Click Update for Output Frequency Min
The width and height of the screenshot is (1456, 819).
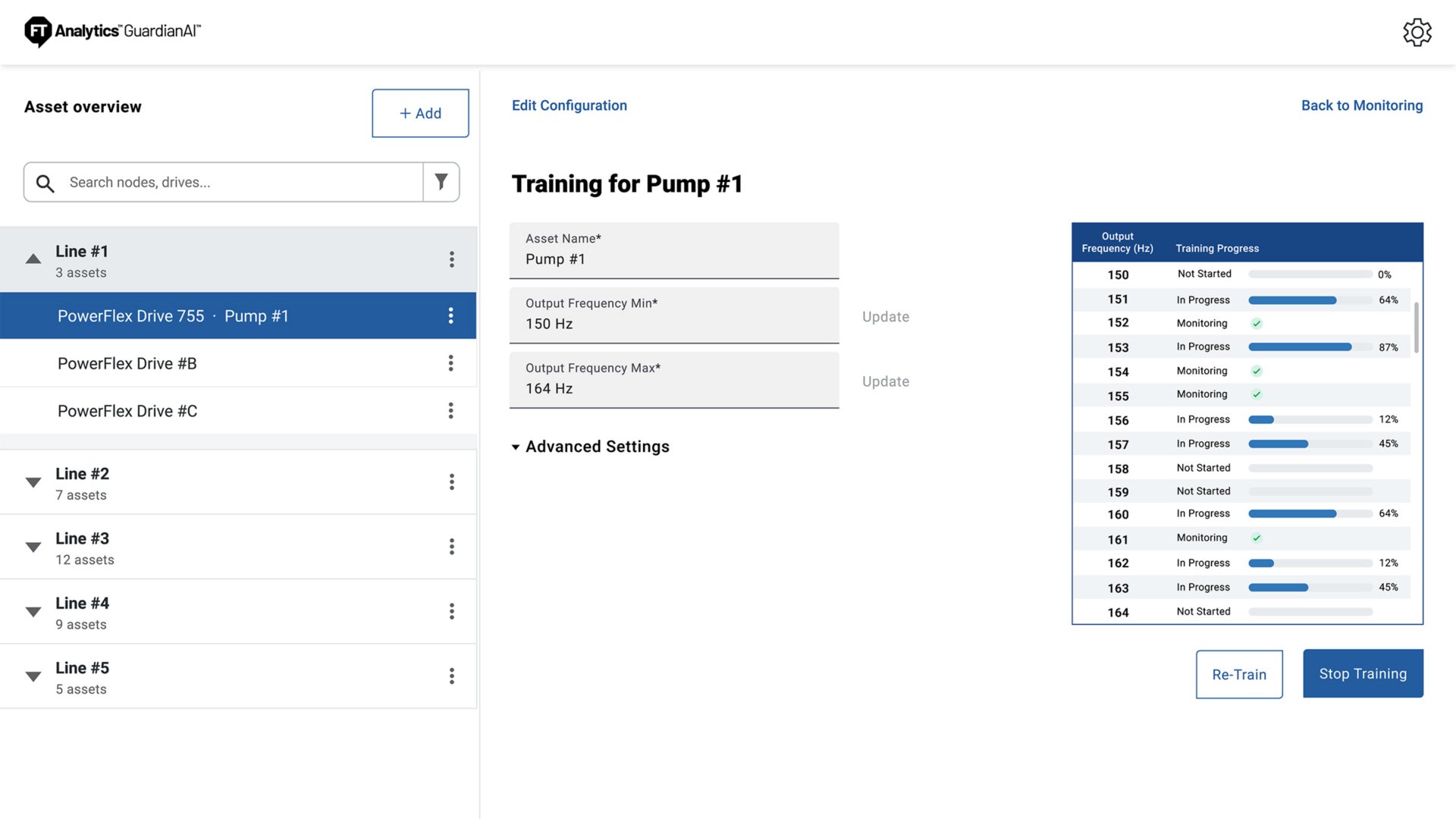[x=885, y=316]
